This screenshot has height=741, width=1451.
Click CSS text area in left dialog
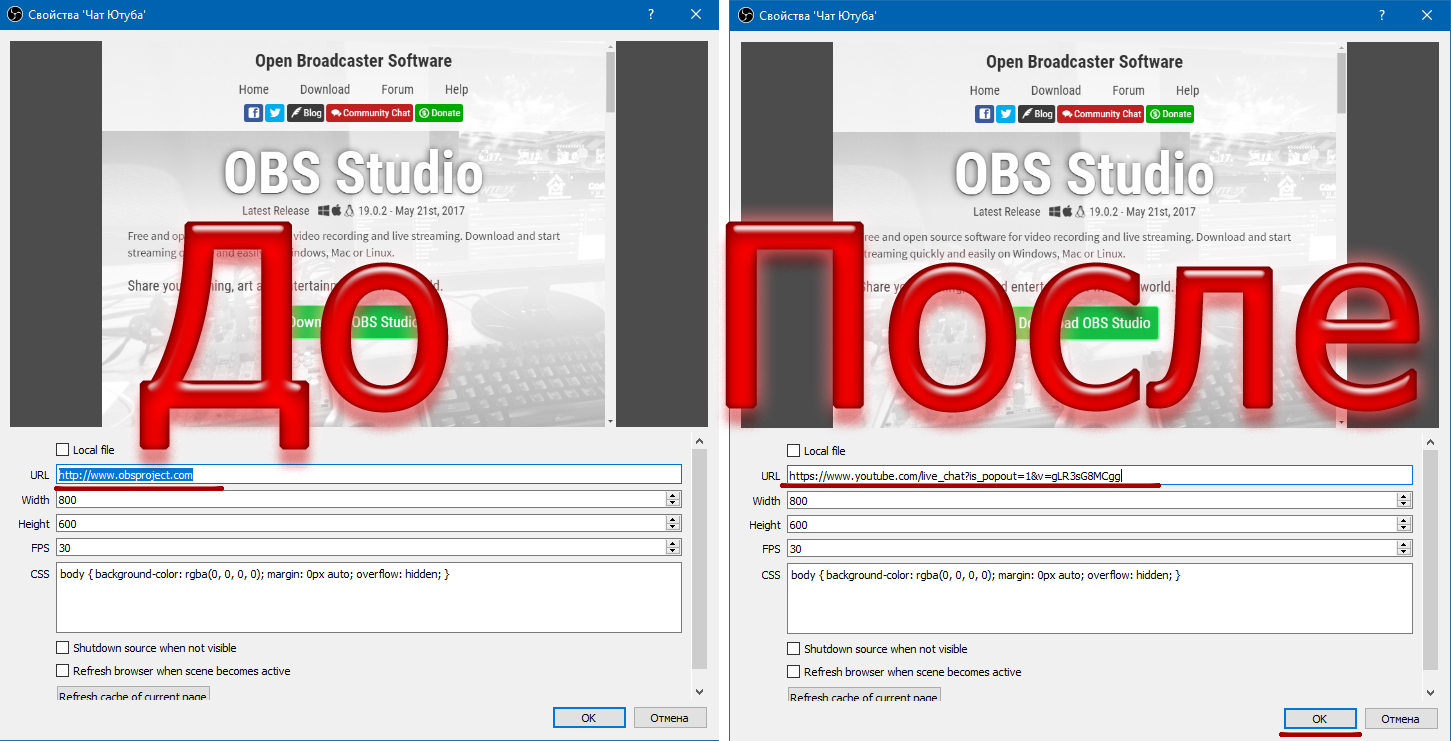(x=369, y=599)
